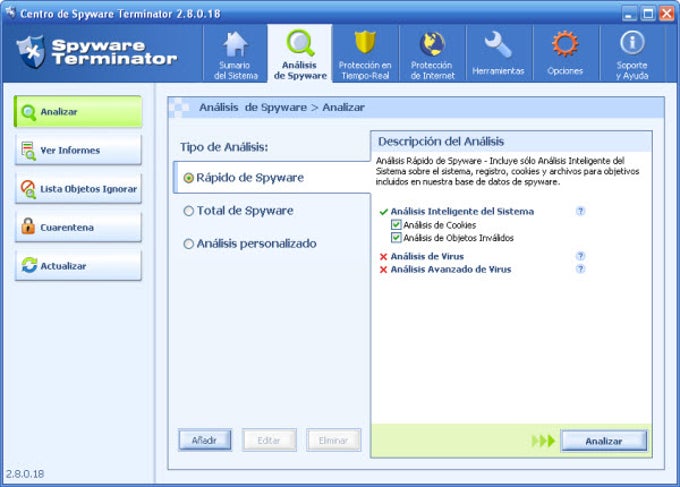Click 'Análisis de Spyware > Analizar' breadcrumb
The height and width of the screenshot is (487, 680).
pos(282,107)
